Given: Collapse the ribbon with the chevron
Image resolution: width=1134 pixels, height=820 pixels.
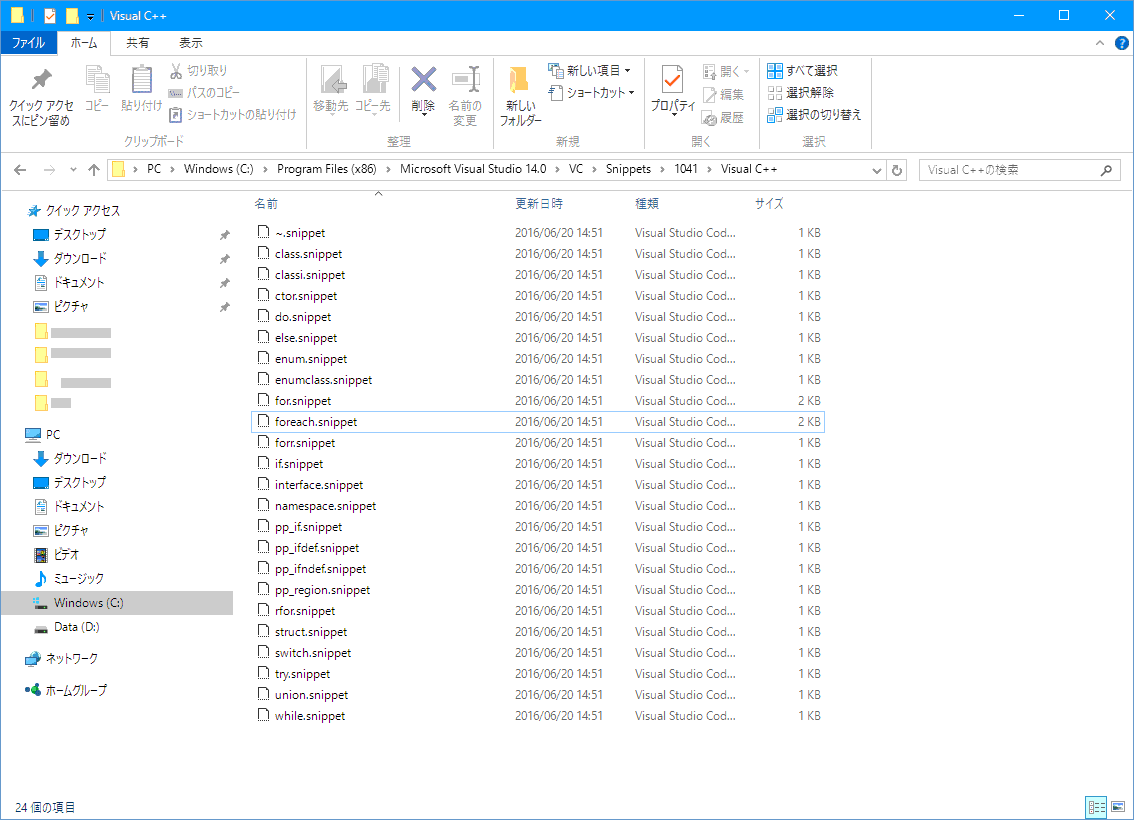Looking at the screenshot, I should pos(1100,43).
